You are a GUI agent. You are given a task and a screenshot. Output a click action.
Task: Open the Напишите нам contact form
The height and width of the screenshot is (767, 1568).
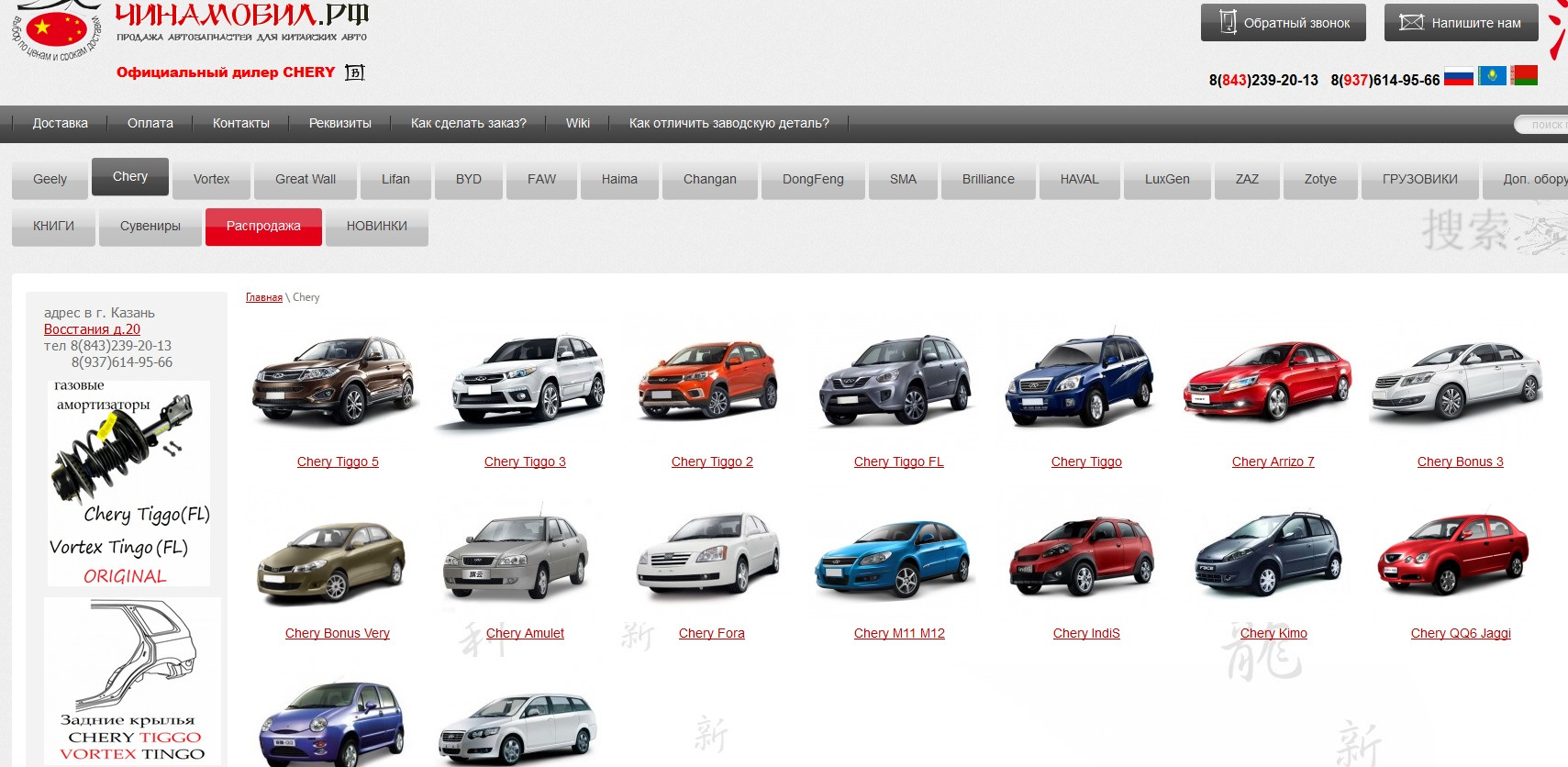point(1461,23)
